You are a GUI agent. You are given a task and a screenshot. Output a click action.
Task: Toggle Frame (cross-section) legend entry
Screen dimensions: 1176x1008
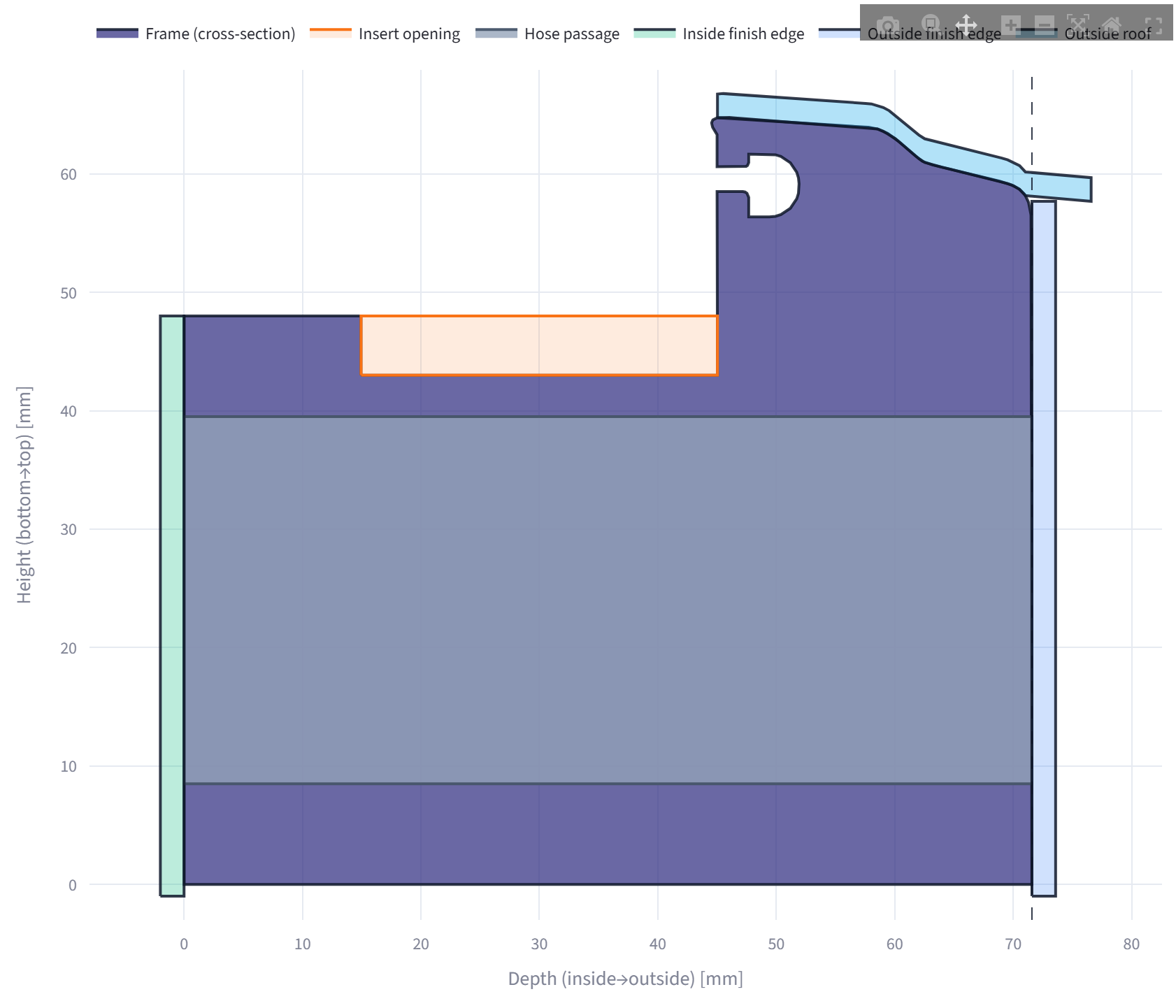point(196,34)
